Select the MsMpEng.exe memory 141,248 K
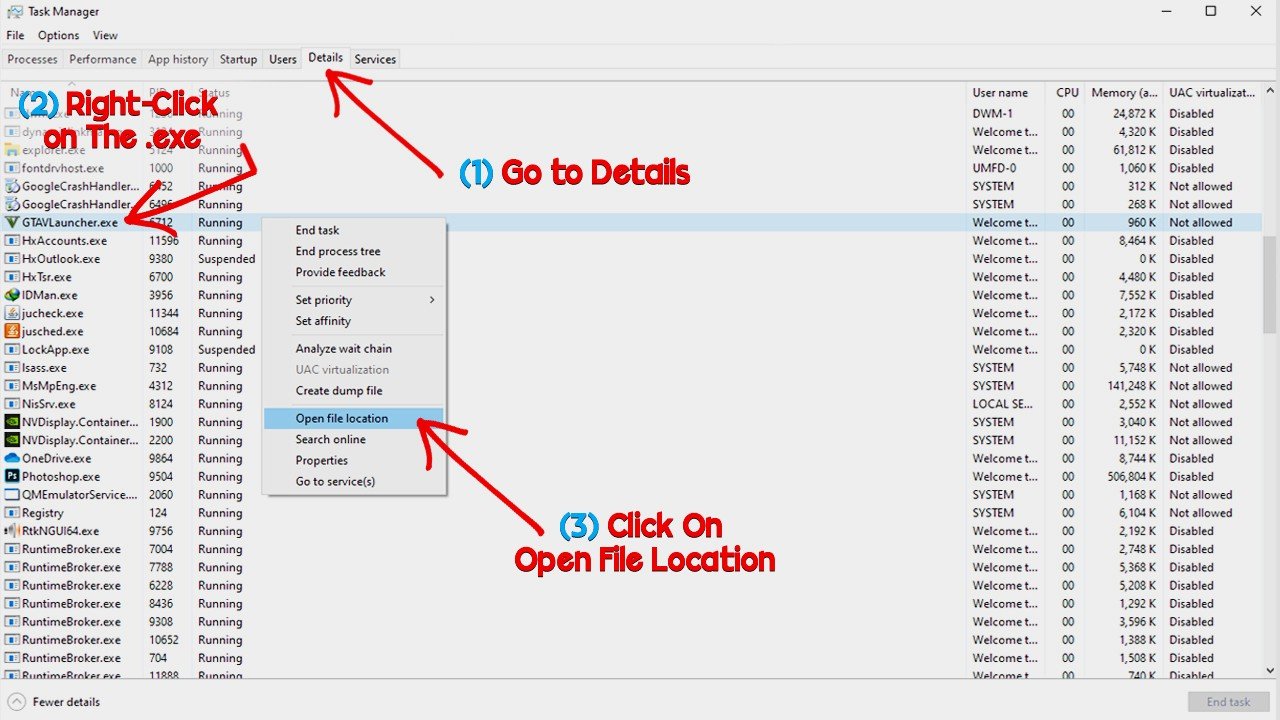 point(1130,386)
